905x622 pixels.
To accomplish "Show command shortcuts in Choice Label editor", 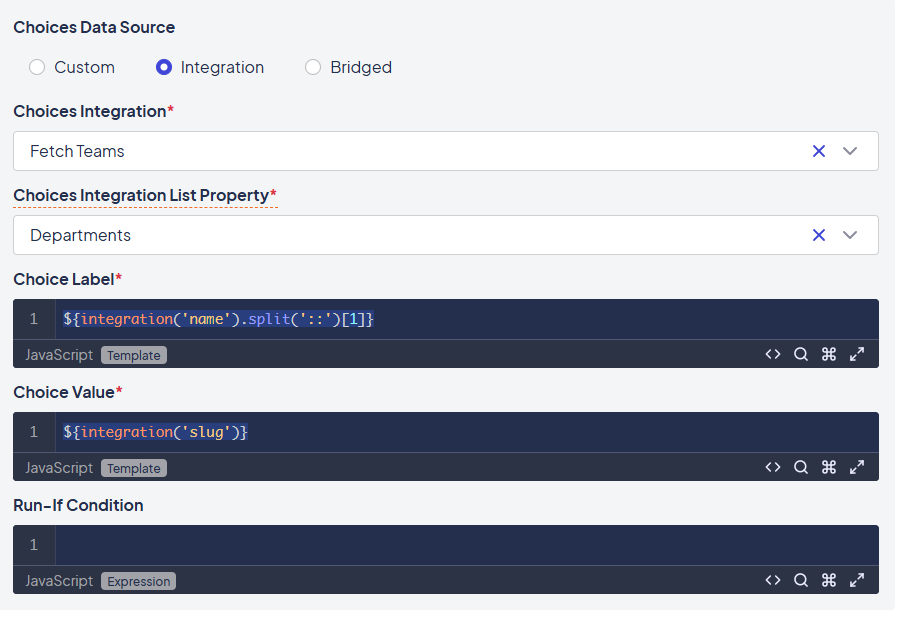I will point(829,354).
